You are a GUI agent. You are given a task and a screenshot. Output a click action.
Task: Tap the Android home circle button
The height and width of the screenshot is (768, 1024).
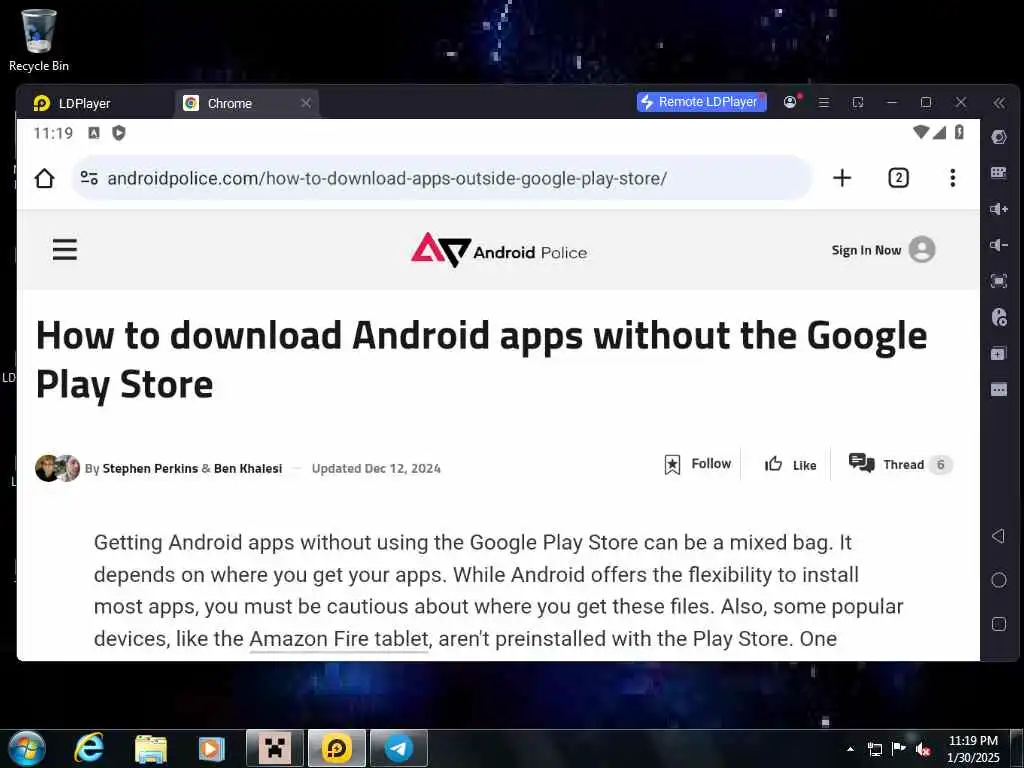tap(999, 580)
